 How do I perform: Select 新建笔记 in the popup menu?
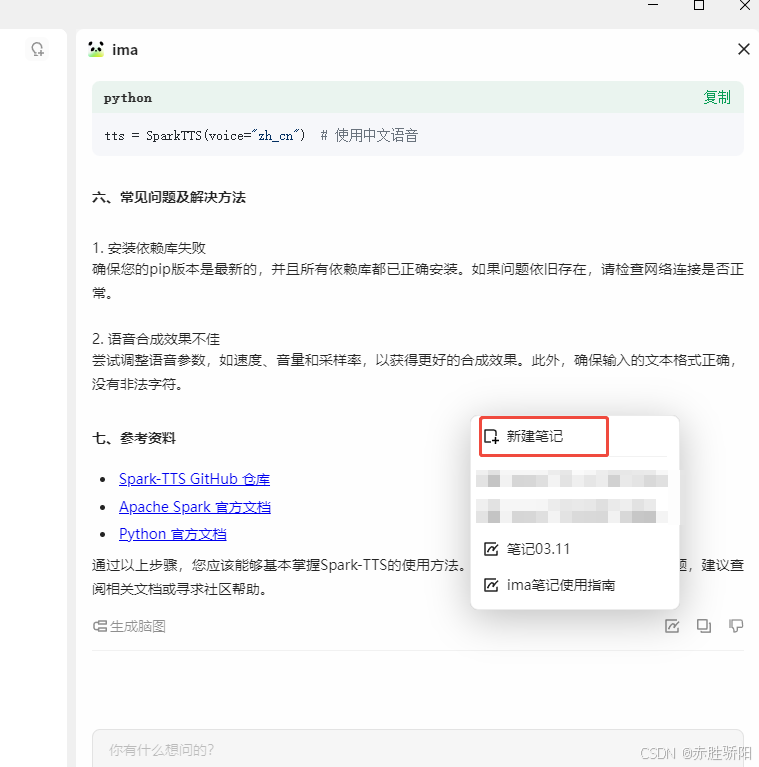(543, 436)
